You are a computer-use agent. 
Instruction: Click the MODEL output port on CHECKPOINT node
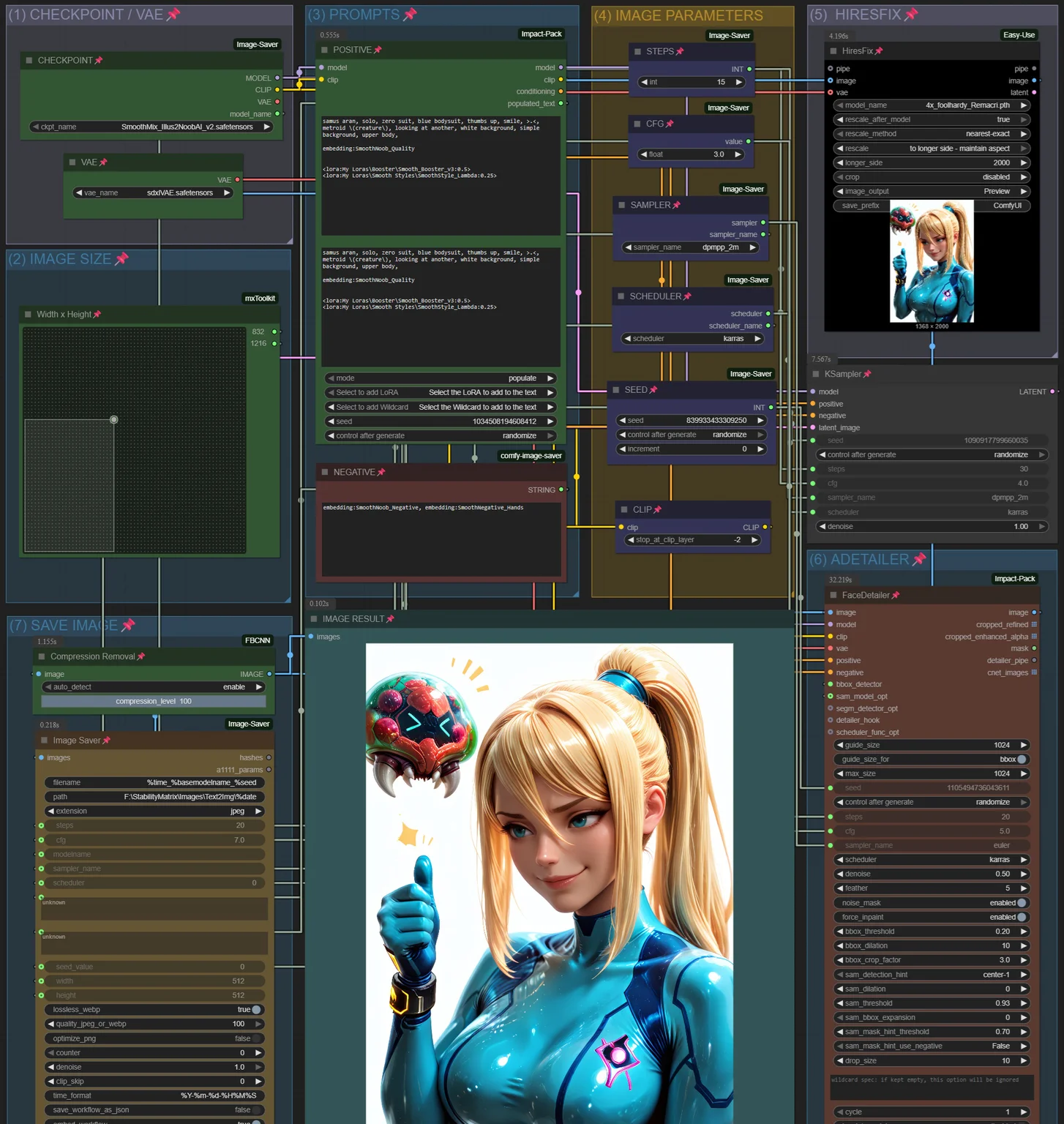[277, 78]
